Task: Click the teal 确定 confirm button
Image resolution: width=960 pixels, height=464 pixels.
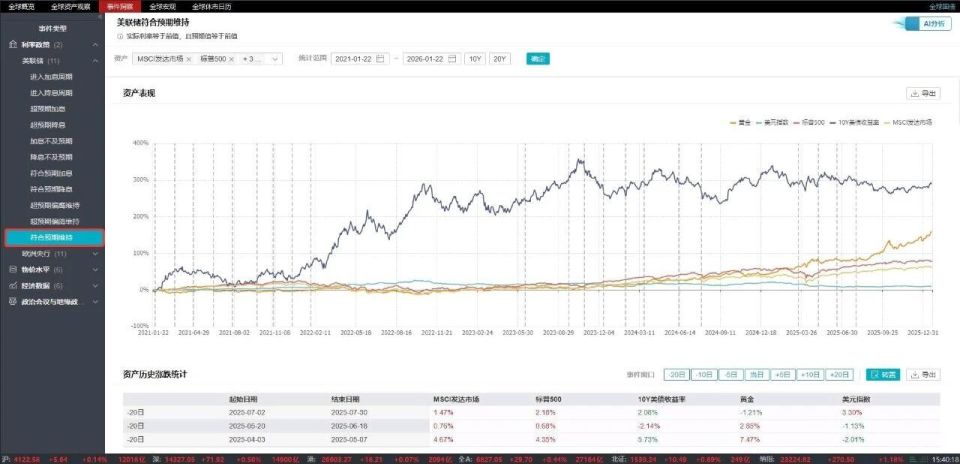Action: (x=538, y=59)
